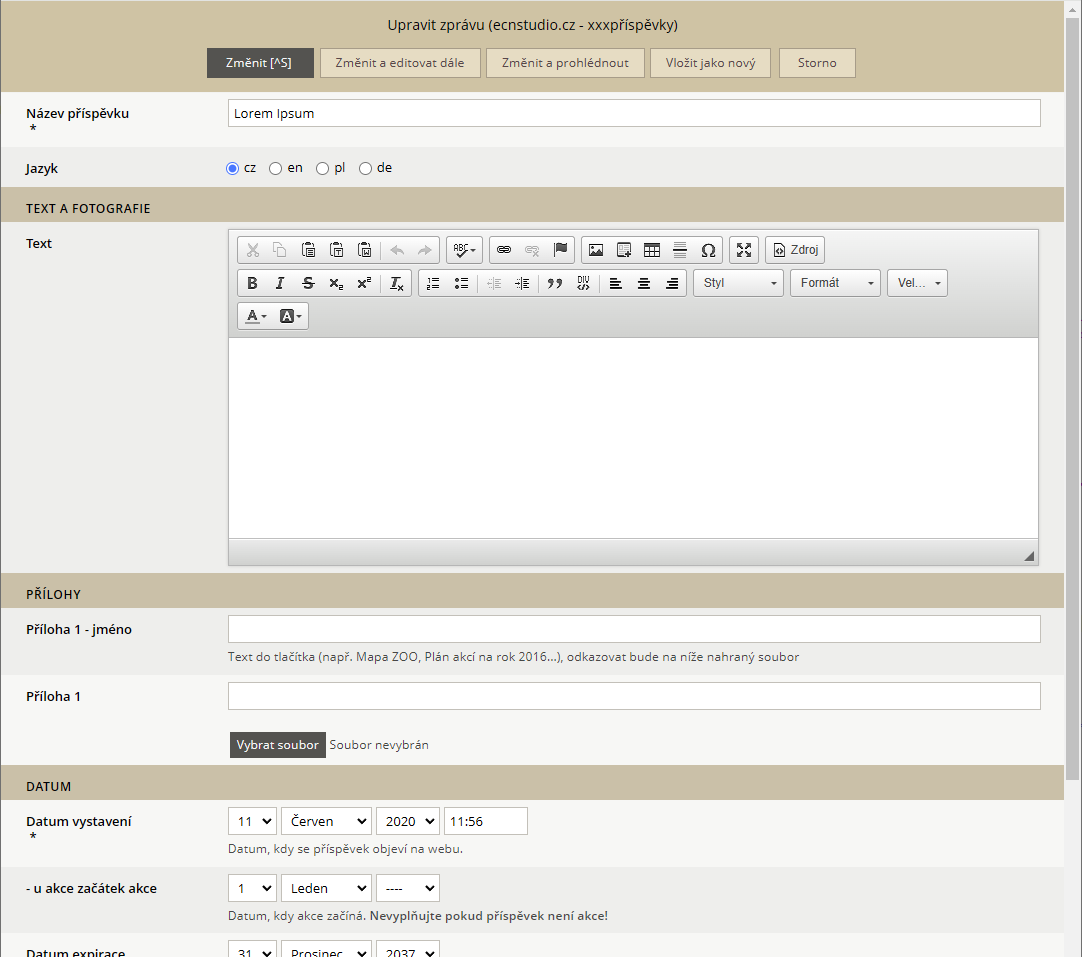Click the anchor flag icon
The height and width of the screenshot is (957, 1082).
560,250
